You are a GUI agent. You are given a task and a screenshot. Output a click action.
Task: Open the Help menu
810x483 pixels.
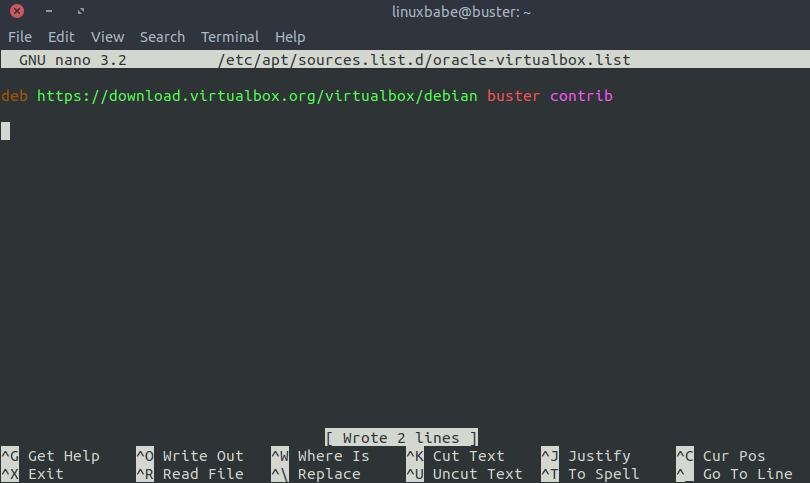[x=290, y=37]
